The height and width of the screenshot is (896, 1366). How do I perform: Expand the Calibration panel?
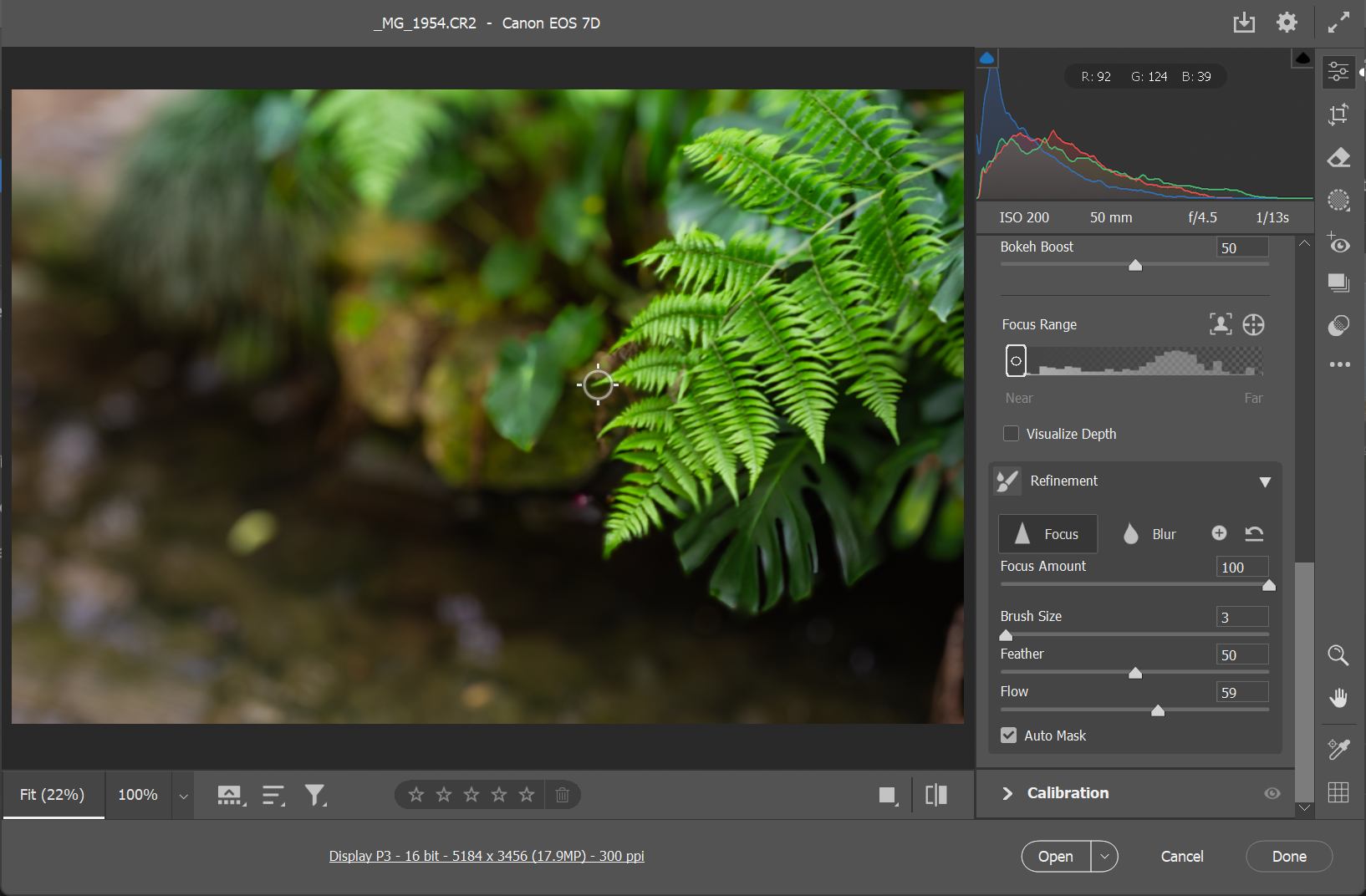pyautogui.click(x=1008, y=793)
